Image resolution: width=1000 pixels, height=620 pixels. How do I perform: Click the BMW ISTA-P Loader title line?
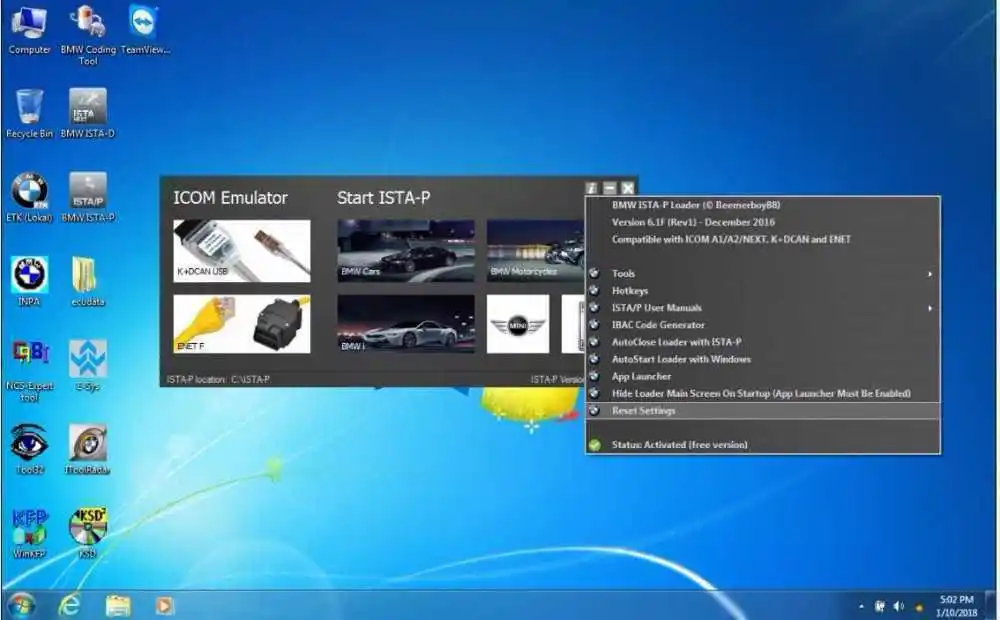[696, 205]
